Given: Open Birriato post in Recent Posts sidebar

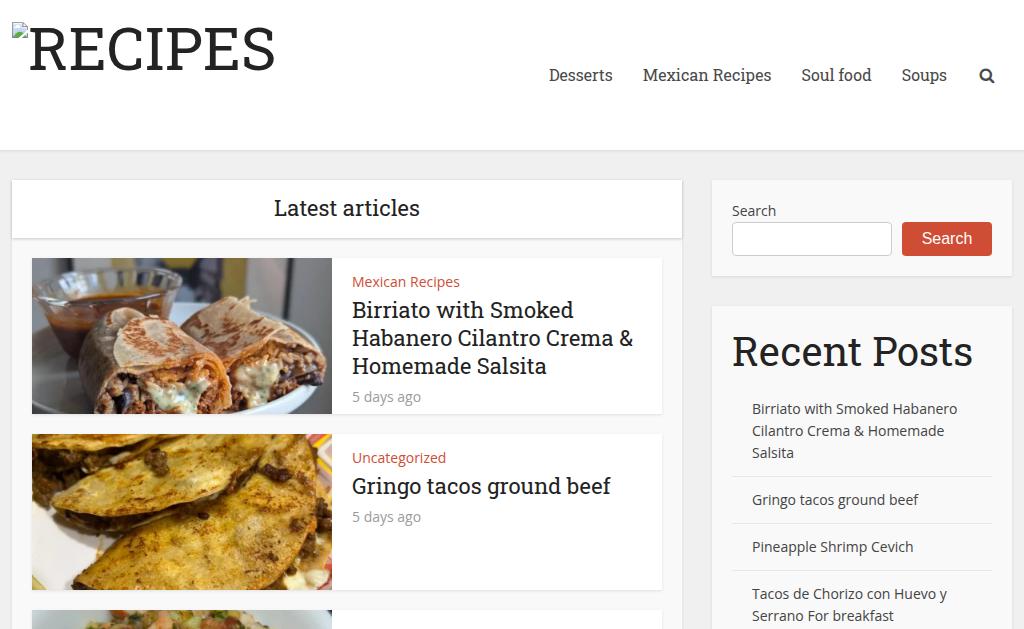Looking at the screenshot, I should (x=854, y=430).
